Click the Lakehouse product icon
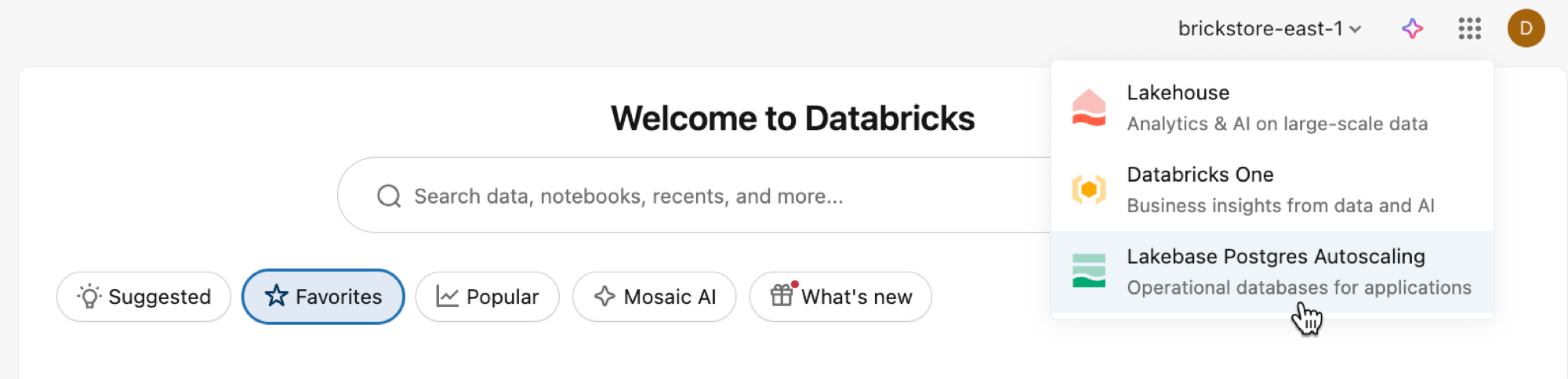The height and width of the screenshot is (379, 1568). 1089,108
